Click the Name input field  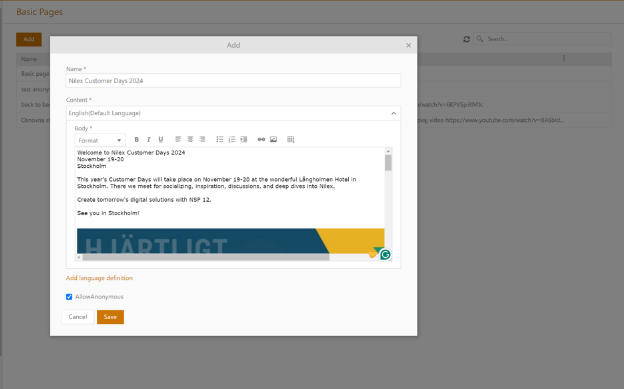tap(233, 81)
